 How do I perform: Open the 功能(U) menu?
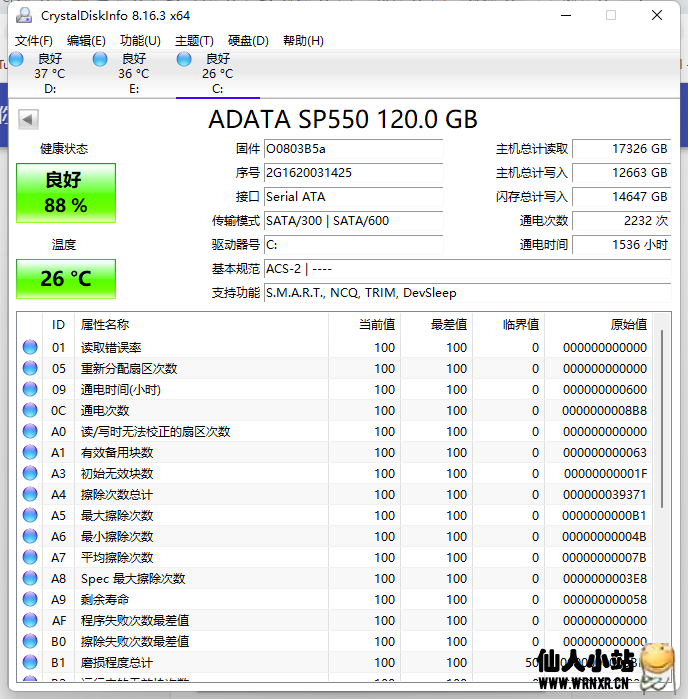pos(140,41)
